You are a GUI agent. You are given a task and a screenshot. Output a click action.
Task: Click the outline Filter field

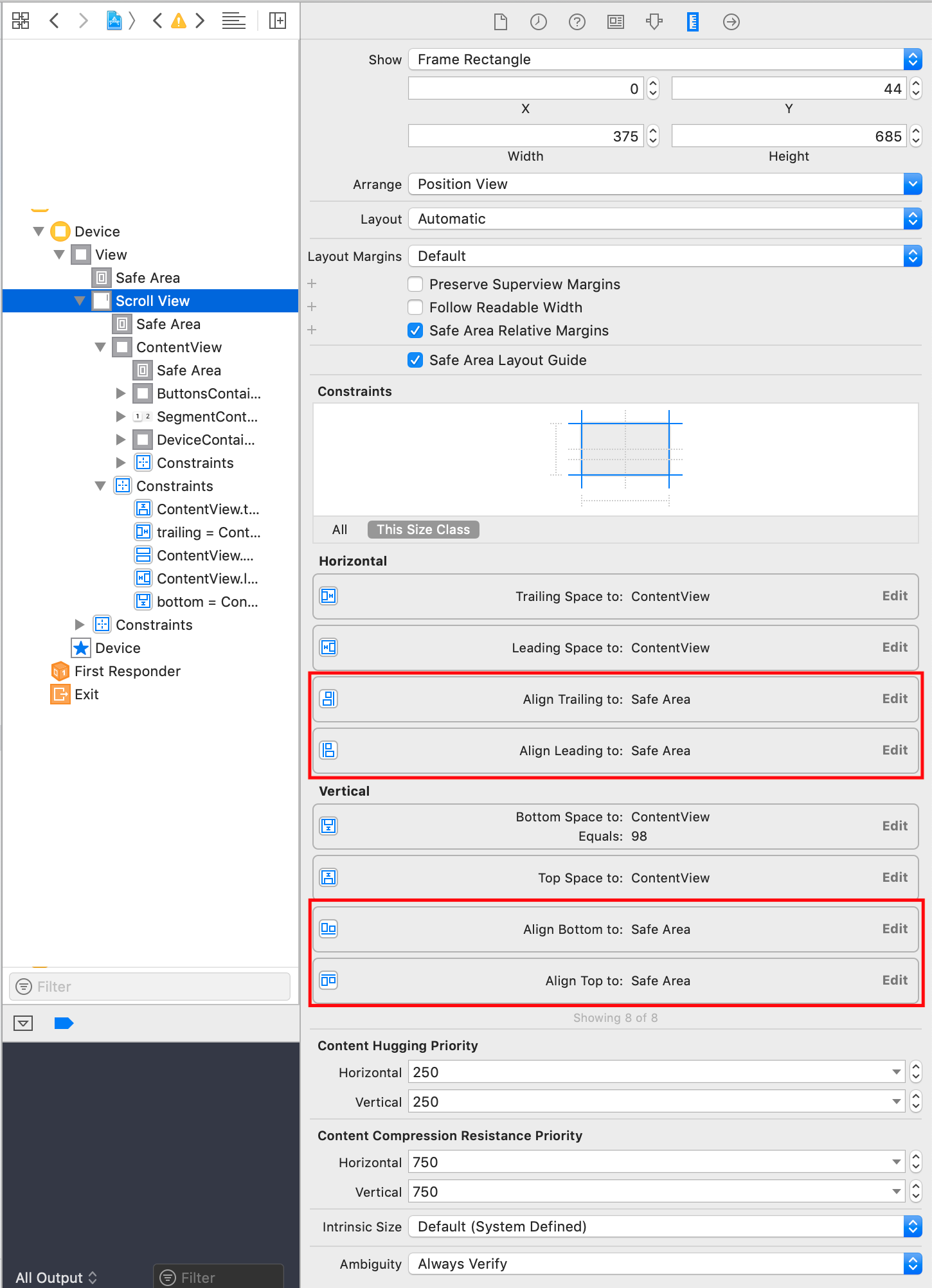[150, 987]
